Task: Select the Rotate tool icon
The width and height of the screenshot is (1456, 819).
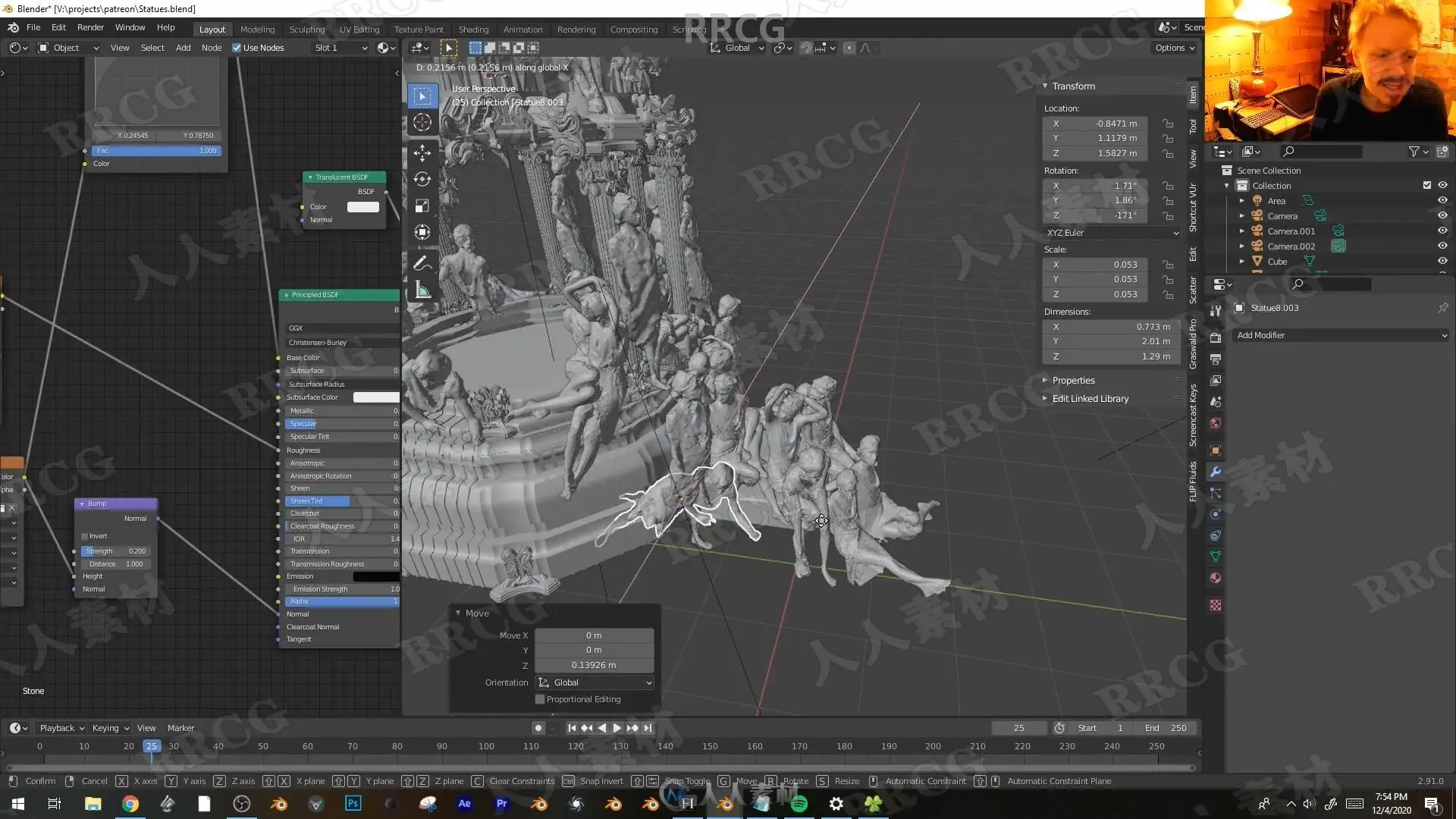Action: [422, 179]
